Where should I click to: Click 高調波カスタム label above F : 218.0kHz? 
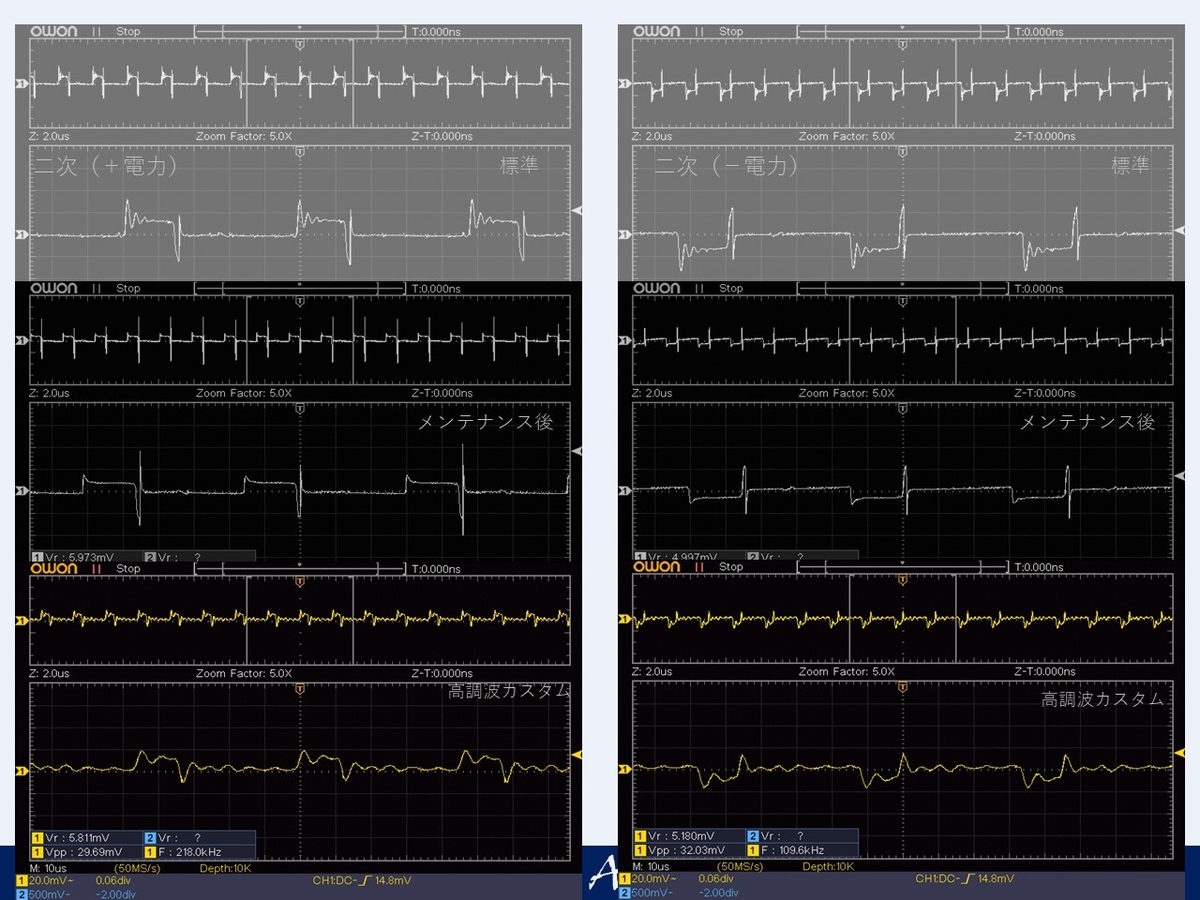click(x=510, y=690)
